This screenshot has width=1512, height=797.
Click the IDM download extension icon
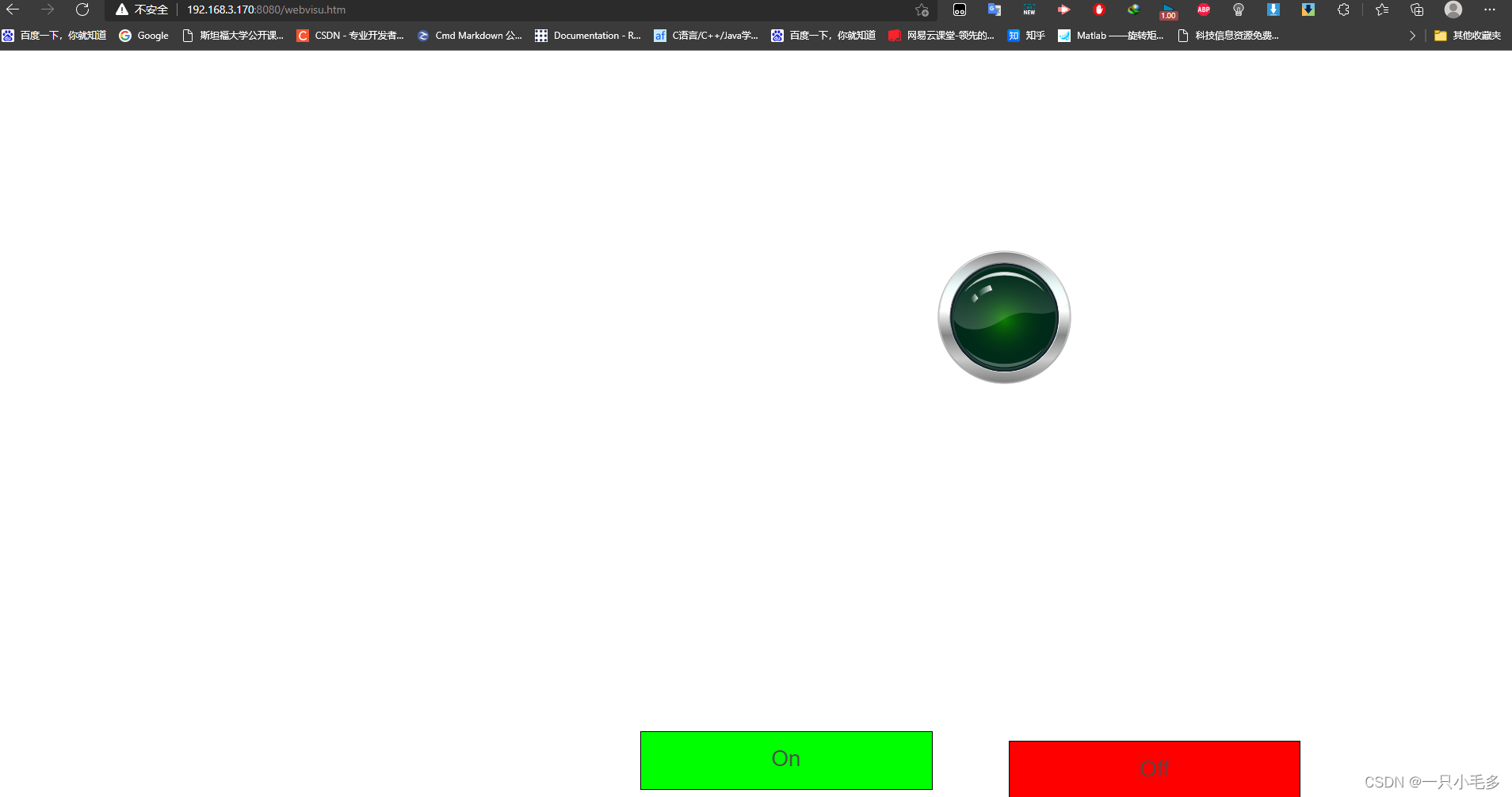coord(1134,10)
